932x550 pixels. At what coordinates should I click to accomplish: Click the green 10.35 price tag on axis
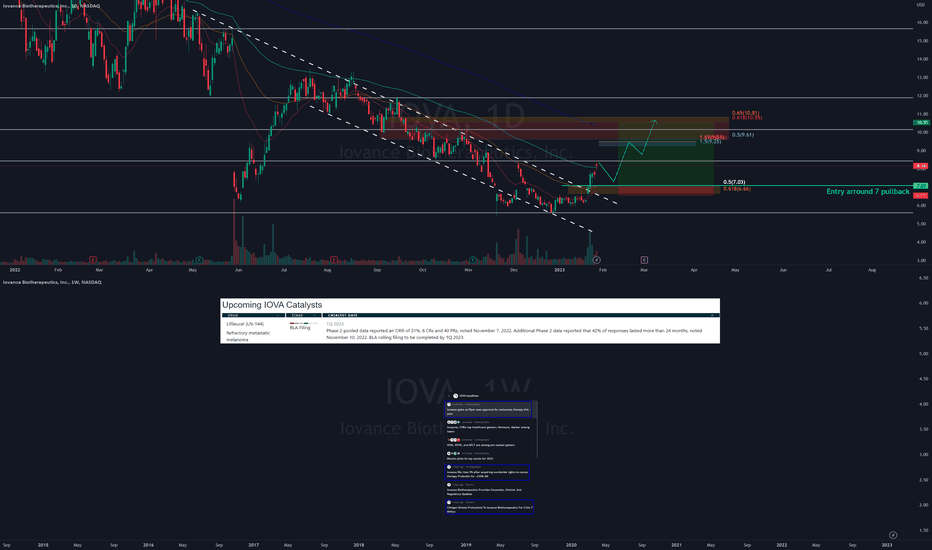pyautogui.click(x=921, y=122)
